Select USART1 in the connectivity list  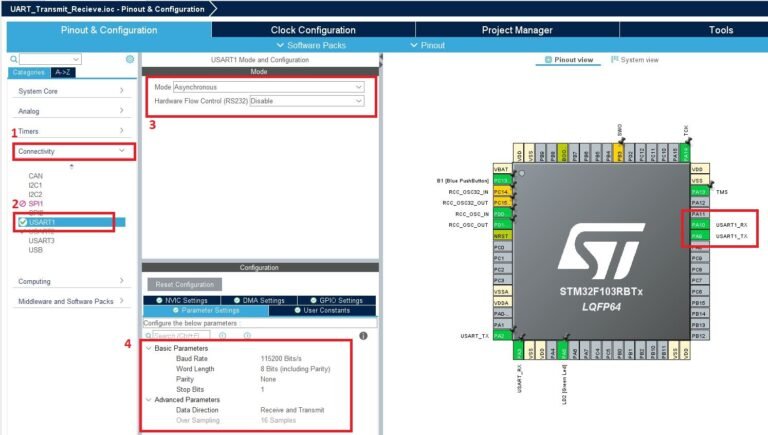pyautogui.click(x=42, y=222)
